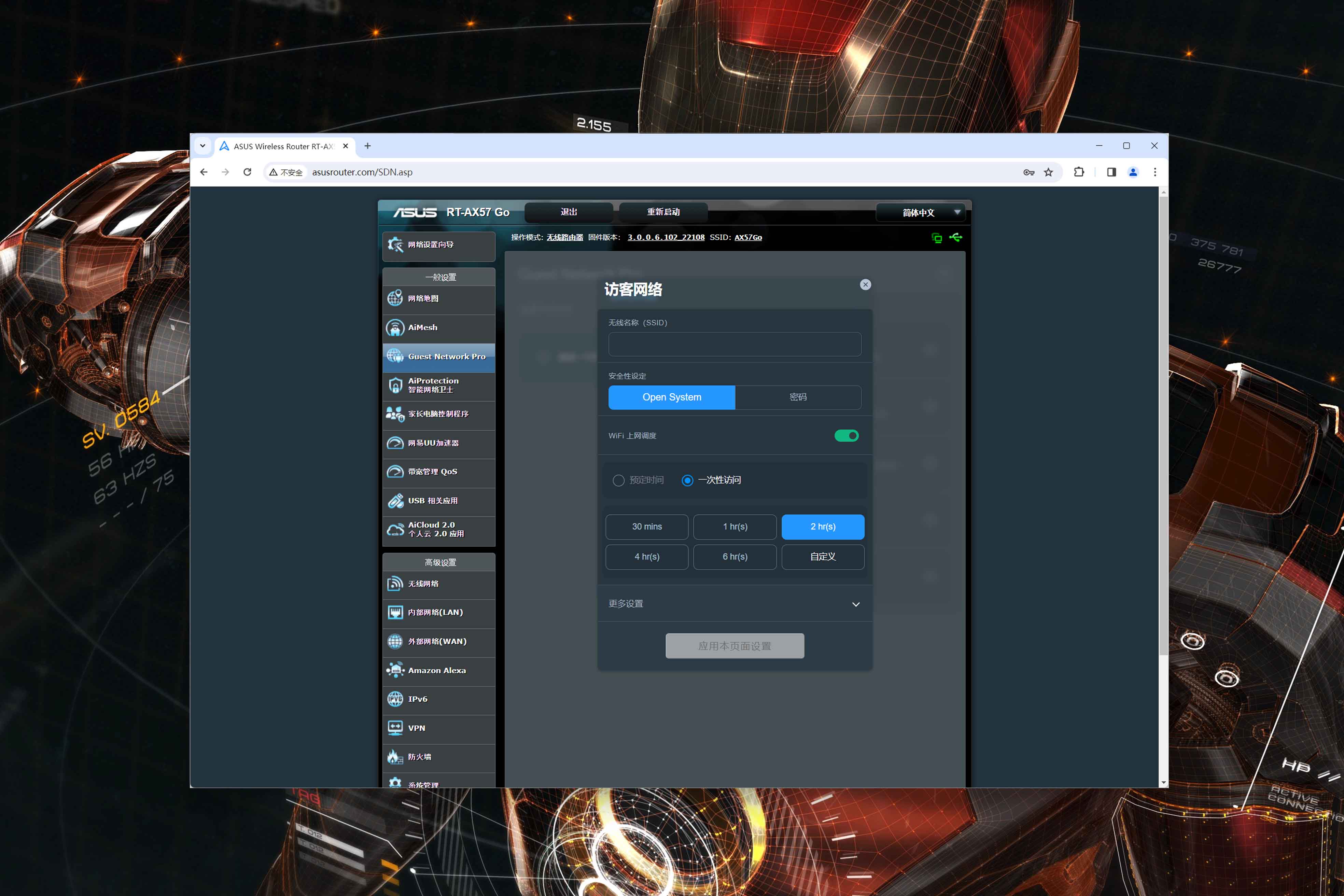Click the green network client status icon
Screen dimensions: 1344x896
pos(937,238)
